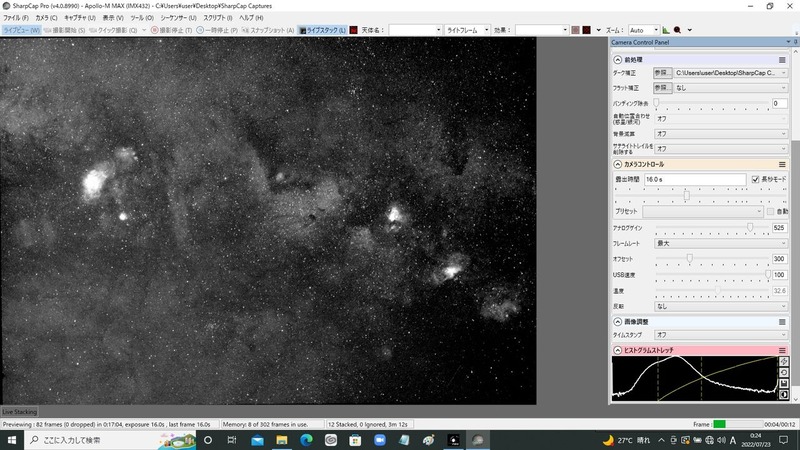
Task: Open the プリセット dropdown
Action: pyautogui.click(x=703, y=211)
